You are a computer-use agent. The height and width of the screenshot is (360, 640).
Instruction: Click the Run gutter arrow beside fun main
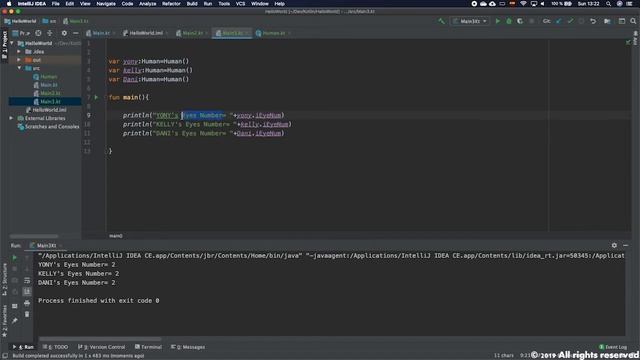click(x=96, y=97)
